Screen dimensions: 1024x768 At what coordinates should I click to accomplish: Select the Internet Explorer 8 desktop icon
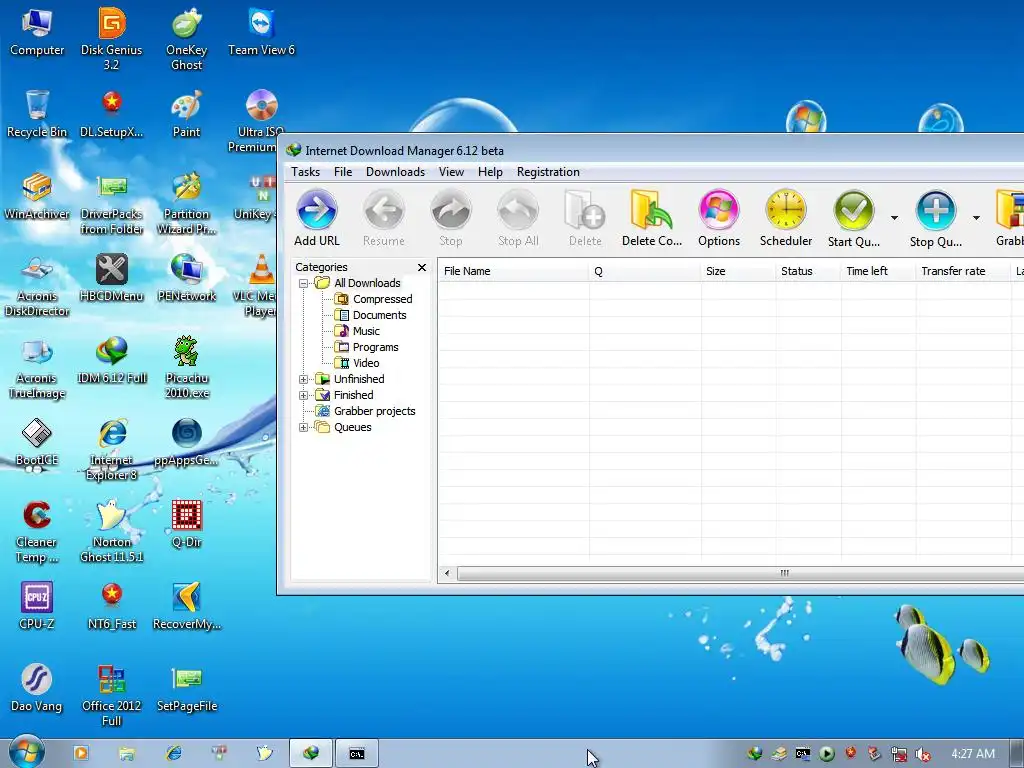pyautogui.click(x=112, y=449)
